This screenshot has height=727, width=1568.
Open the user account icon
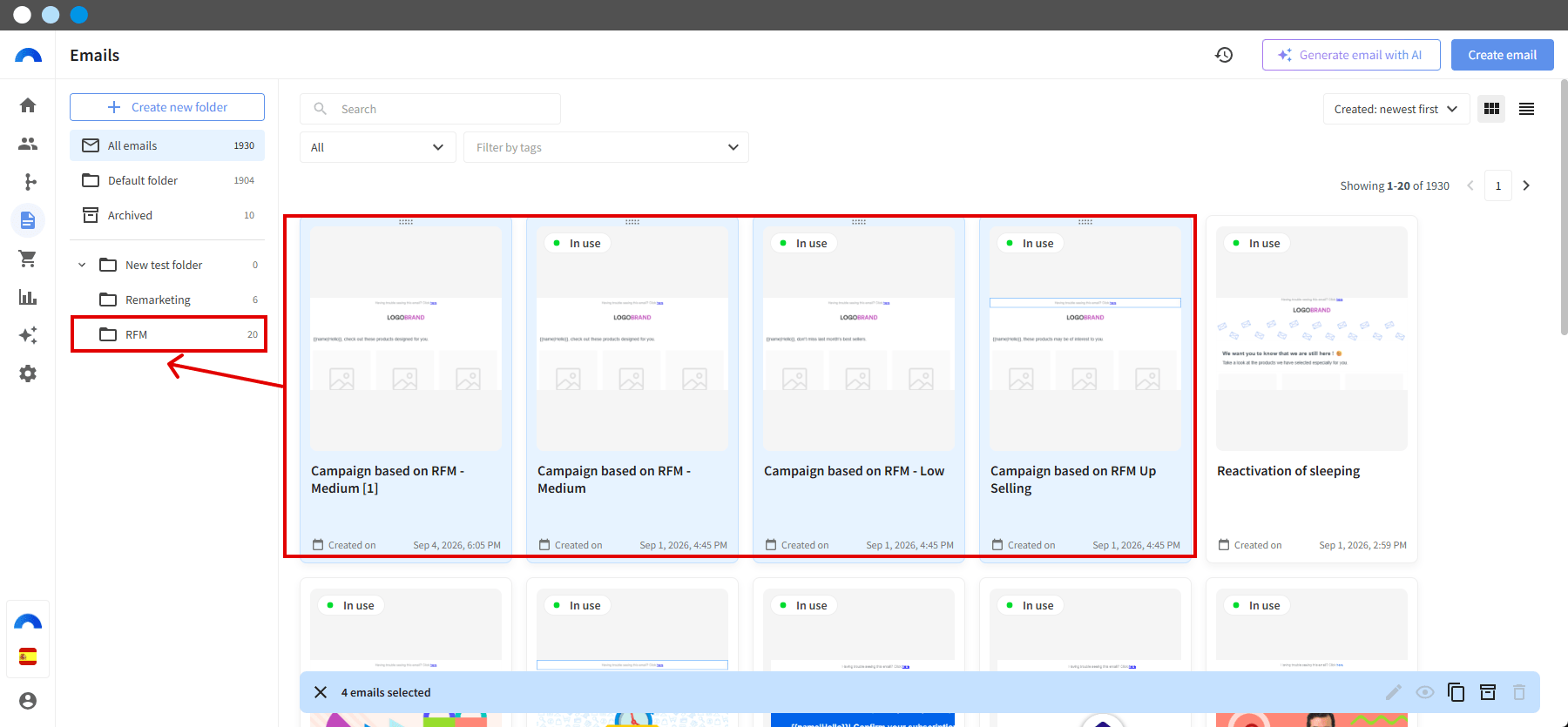(28, 701)
